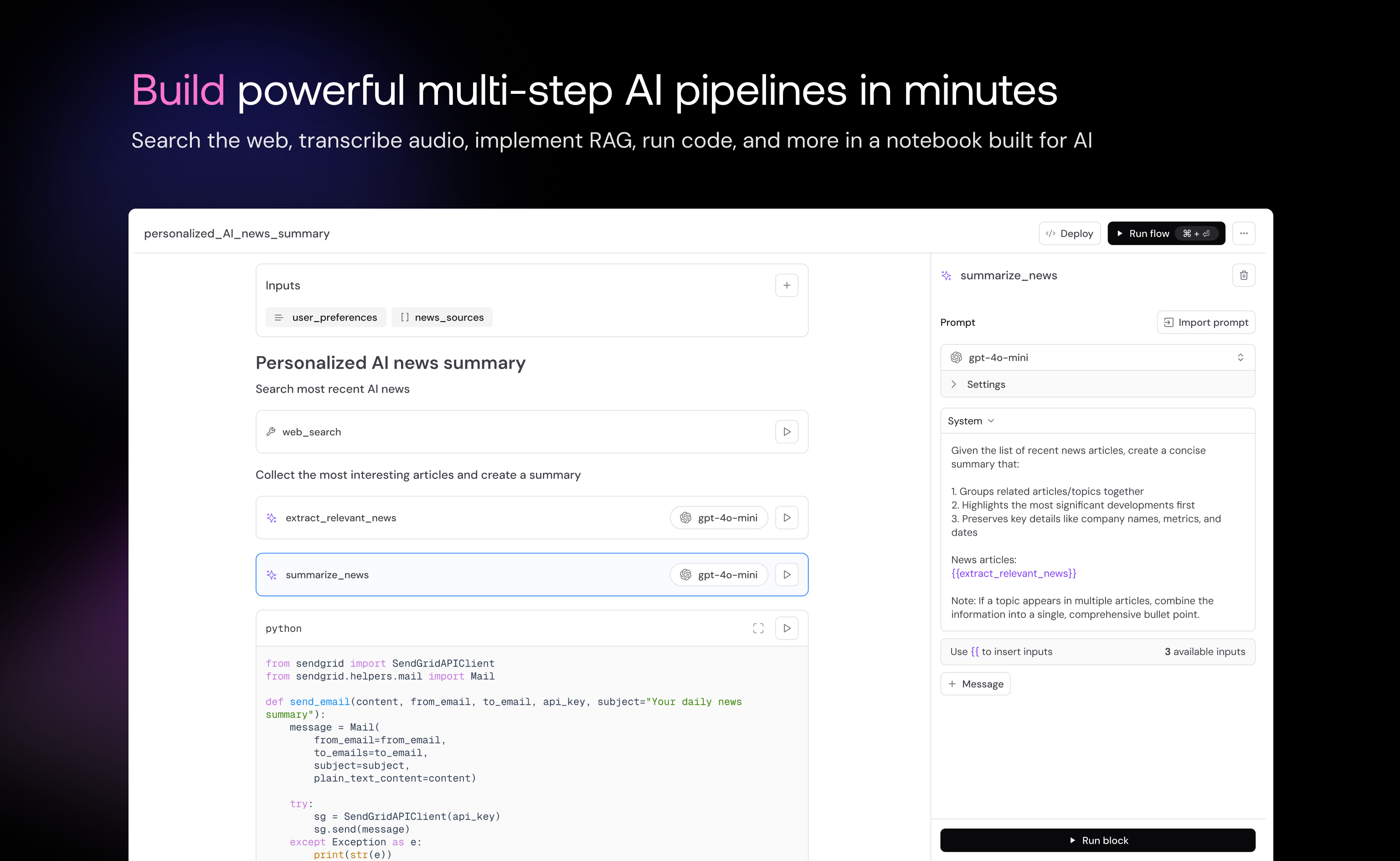Screen dimensions: 1400x861
Task: Click the 3 available inputs label
Action: pyautogui.click(x=1204, y=651)
